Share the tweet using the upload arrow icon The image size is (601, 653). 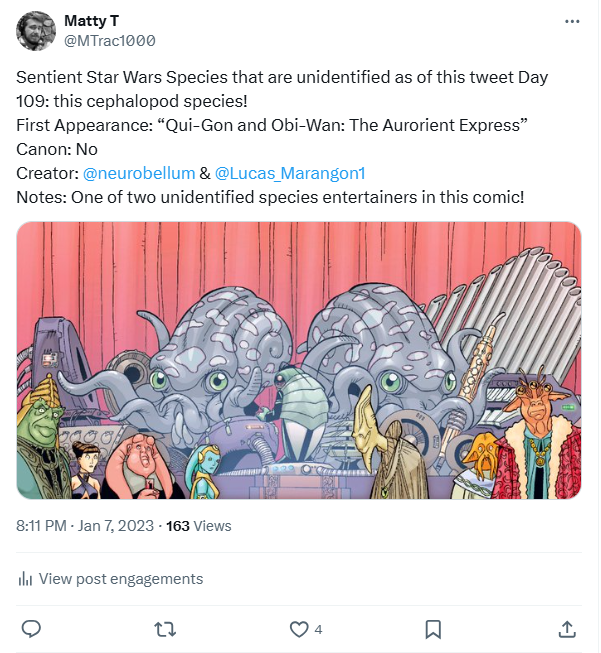pos(566,629)
